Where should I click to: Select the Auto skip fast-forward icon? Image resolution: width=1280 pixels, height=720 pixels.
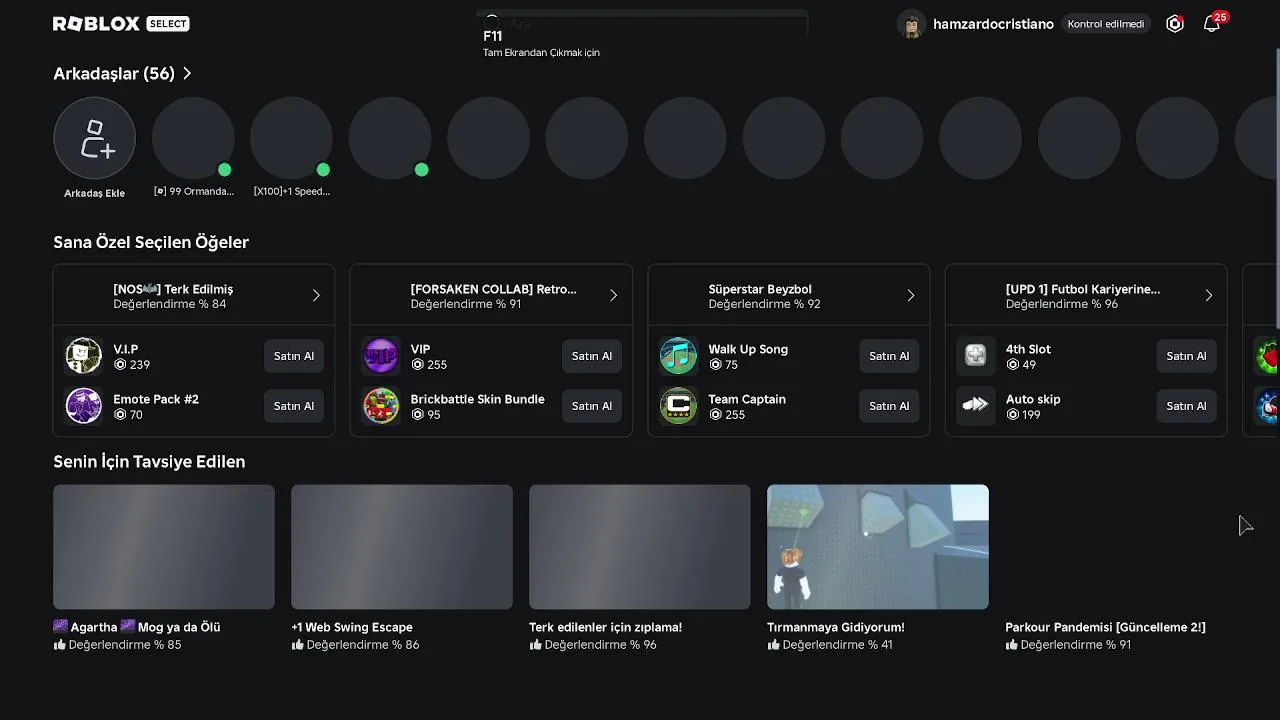pos(976,406)
